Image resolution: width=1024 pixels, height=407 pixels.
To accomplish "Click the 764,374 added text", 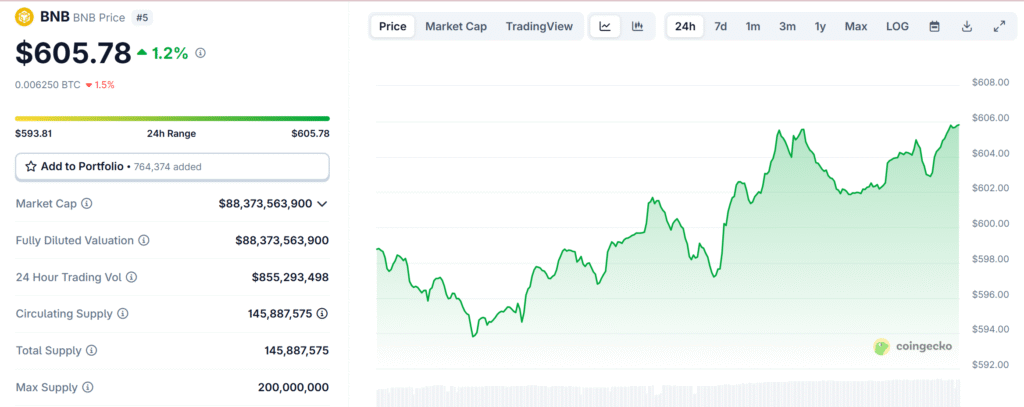I will point(167,167).
